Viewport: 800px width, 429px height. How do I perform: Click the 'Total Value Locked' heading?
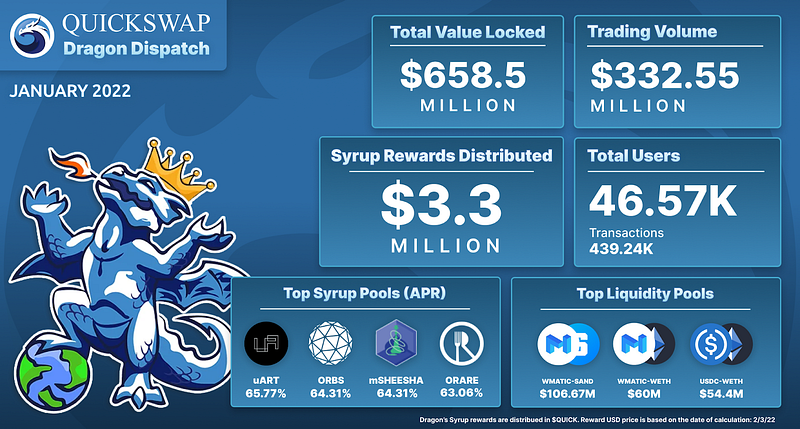[468, 32]
